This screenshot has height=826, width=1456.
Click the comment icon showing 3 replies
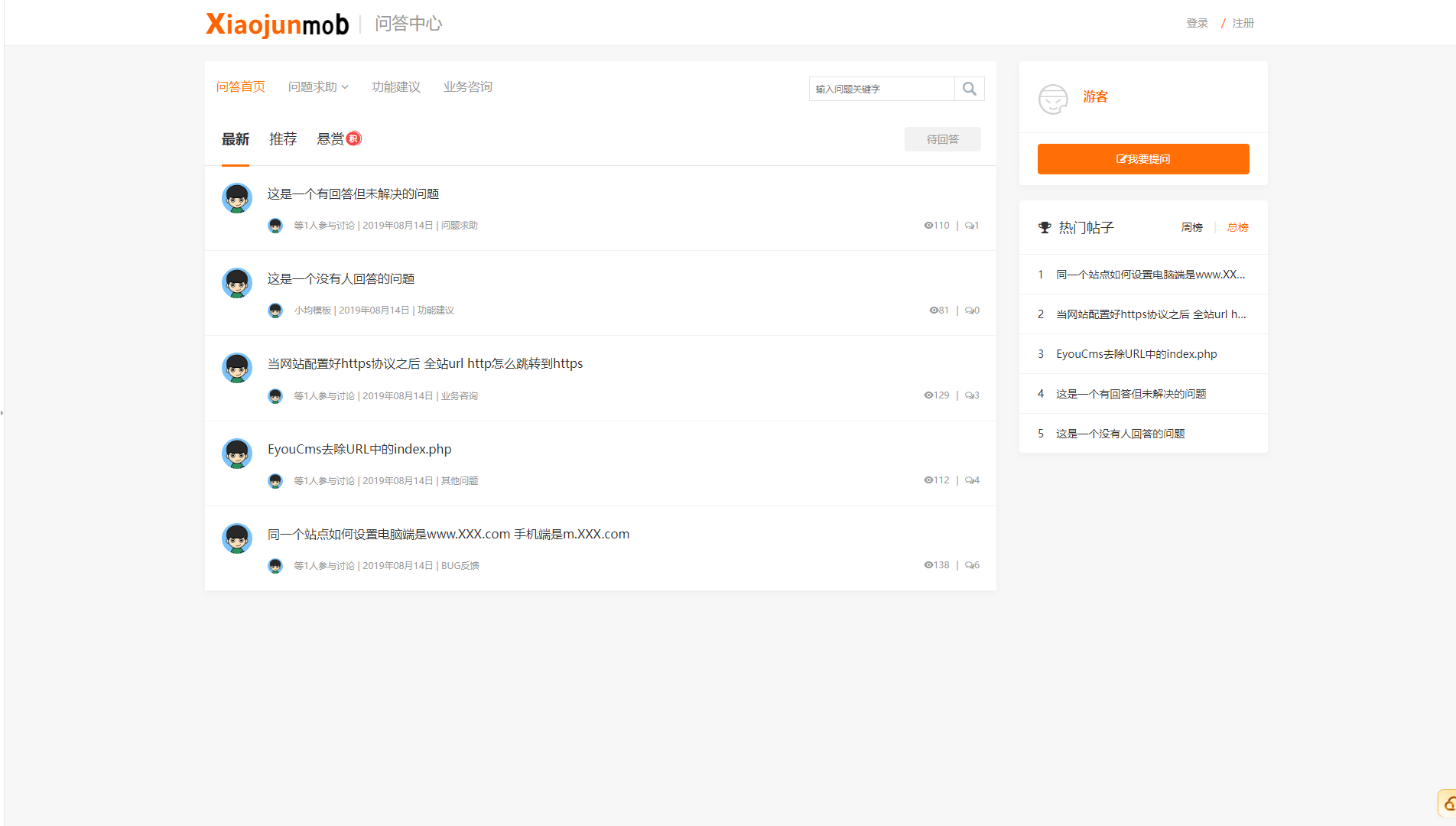coord(969,395)
